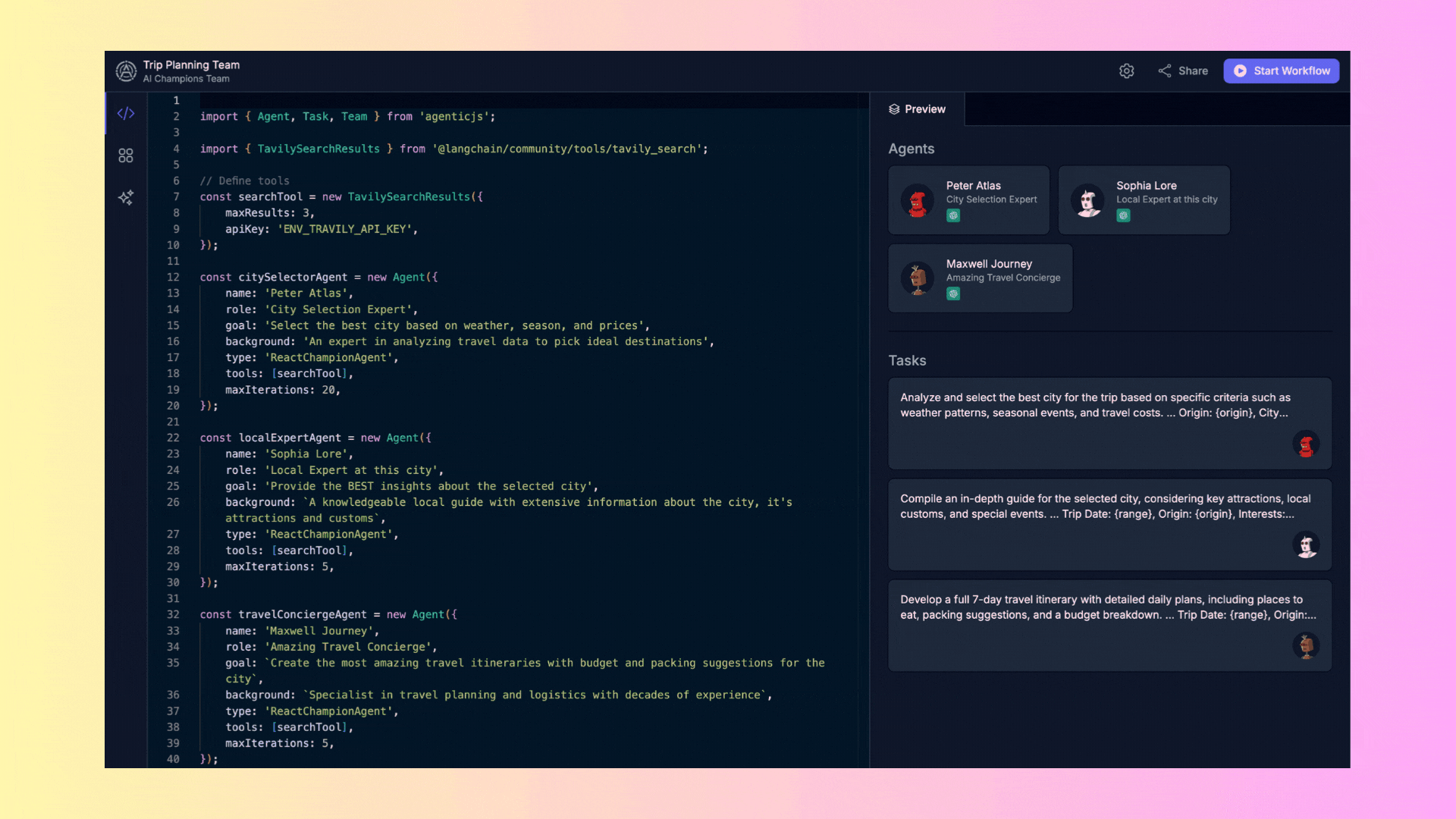The width and height of the screenshot is (1456, 819).
Task: Click Maxwell Journey's avatar thumbnail
Action: tap(918, 278)
